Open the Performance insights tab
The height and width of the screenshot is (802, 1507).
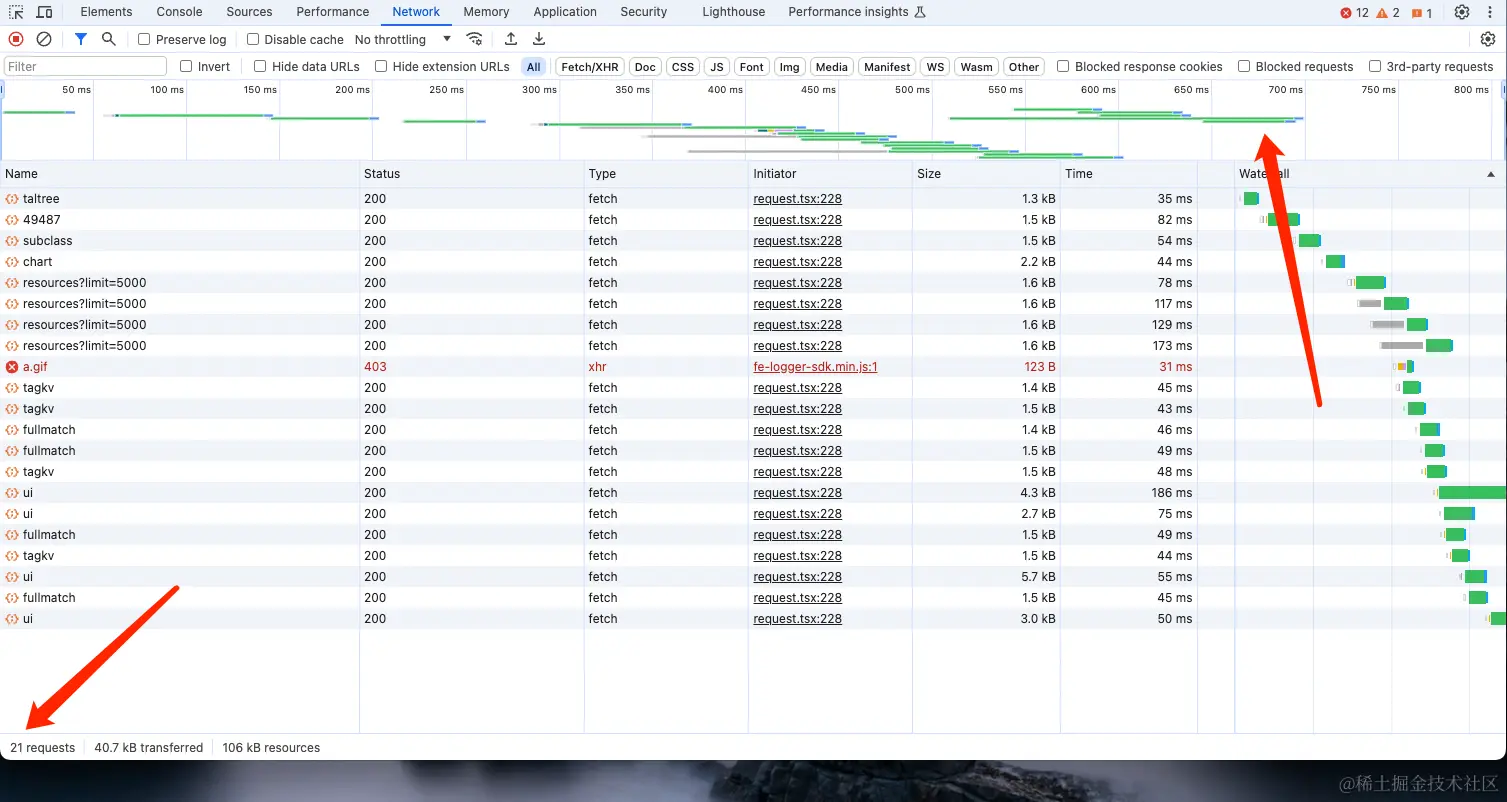tap(857, 12)
